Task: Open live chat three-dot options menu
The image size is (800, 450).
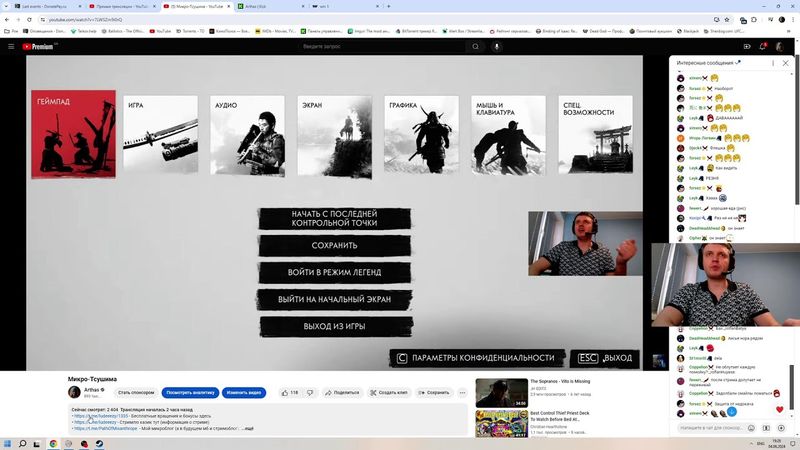Action: click(772, 63)
